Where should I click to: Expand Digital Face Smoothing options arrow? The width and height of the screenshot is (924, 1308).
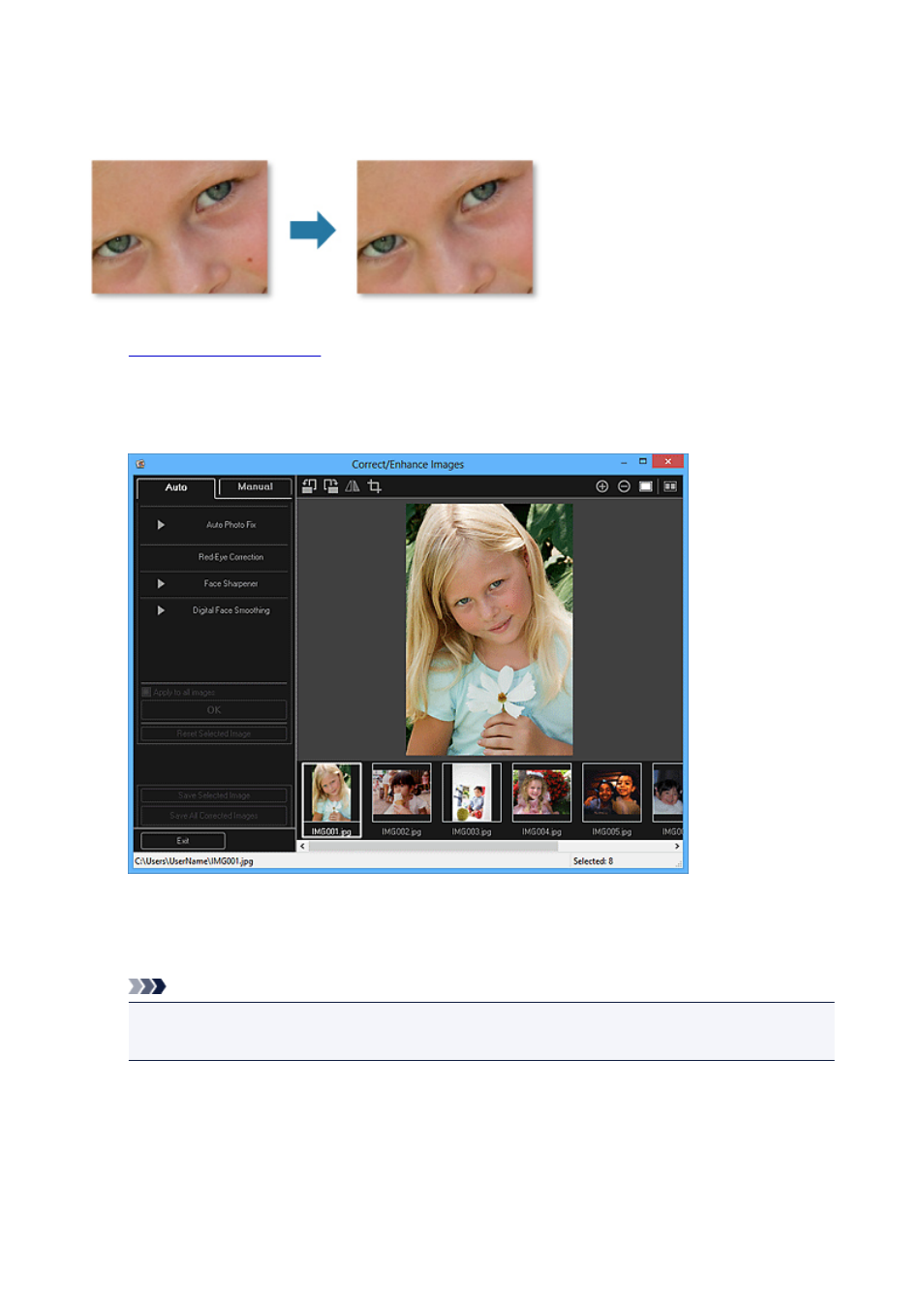click(161, 610)
